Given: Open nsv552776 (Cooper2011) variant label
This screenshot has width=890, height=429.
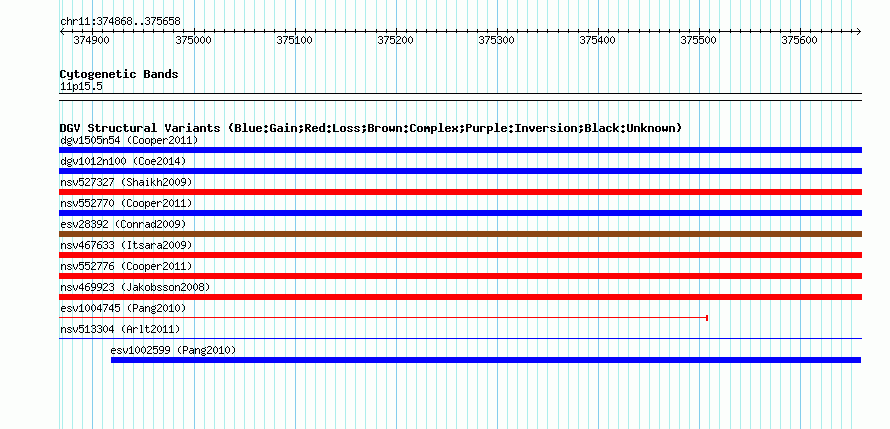Looking at the screenshot, I should (x=126, y=266).
